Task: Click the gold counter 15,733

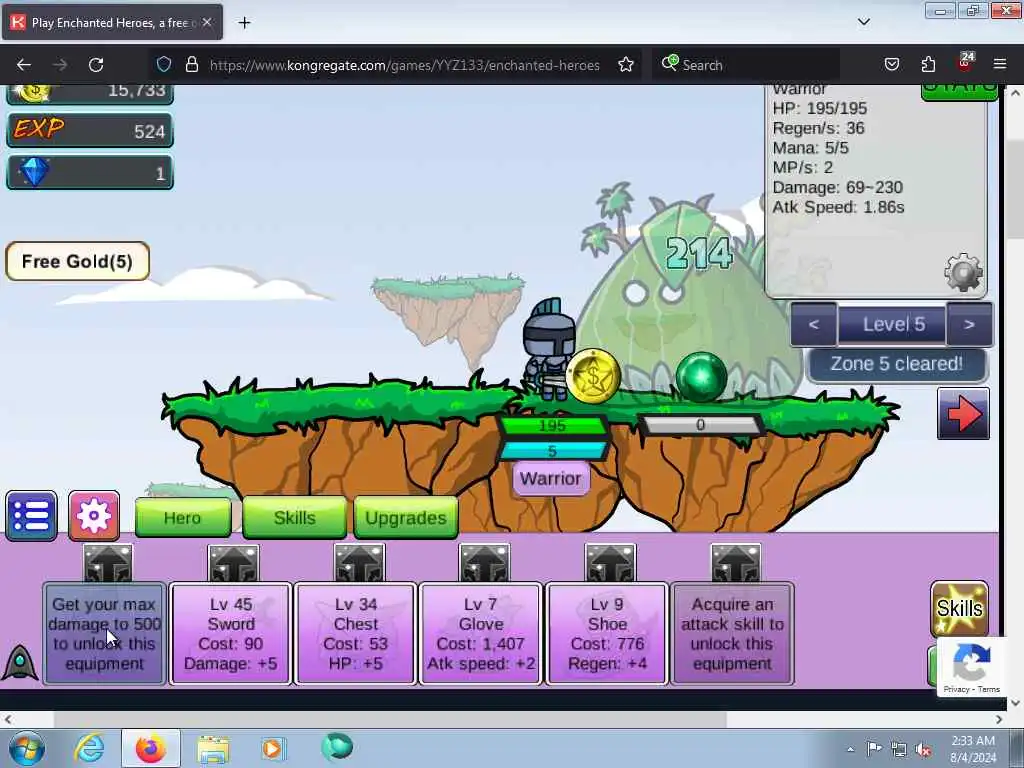Action: coord(90,94)
